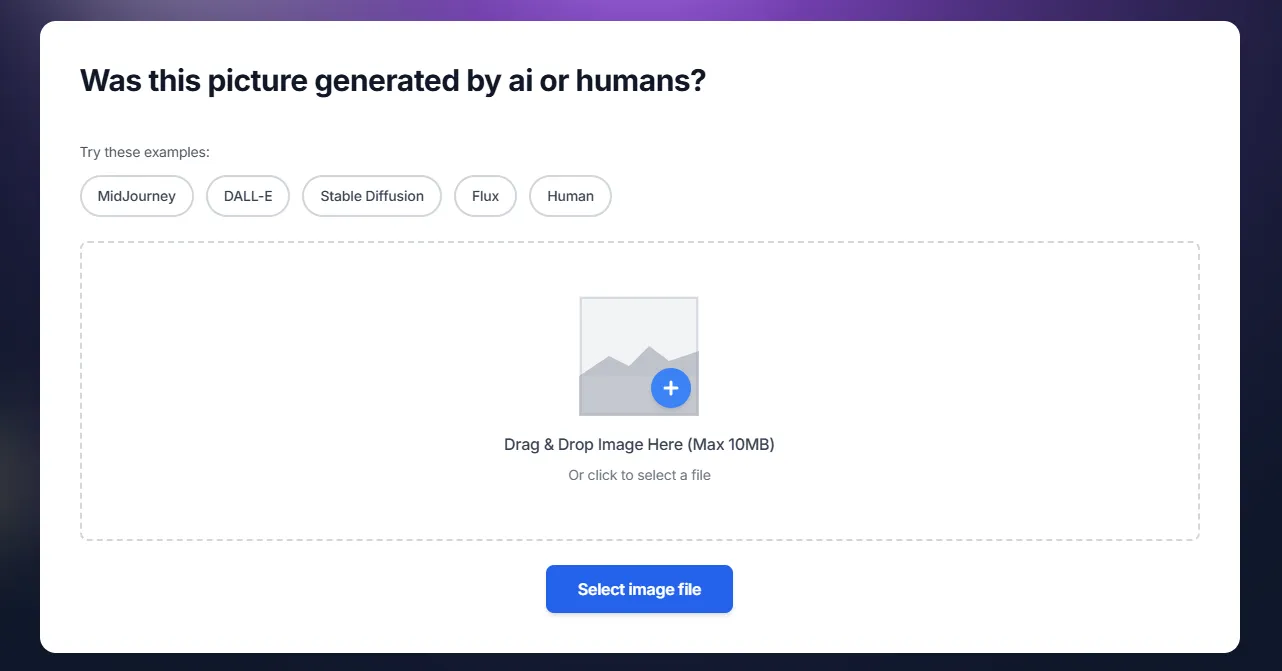This screenshot has height=671, width=1282.
Task: Try the DALL-E example
Action: pyautogui.click(x=248, y=196)
